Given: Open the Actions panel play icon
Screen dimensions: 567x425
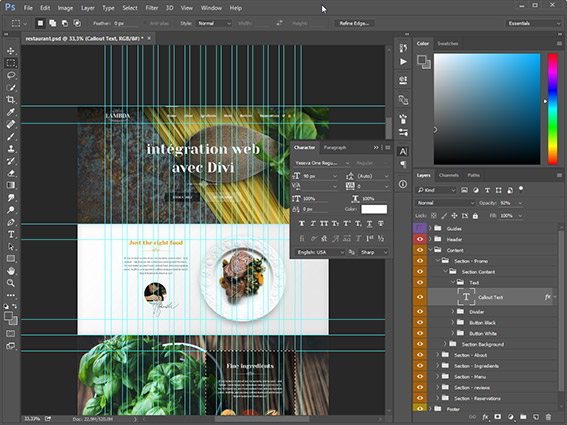Looking at the screenshot, I should [403, 62].
